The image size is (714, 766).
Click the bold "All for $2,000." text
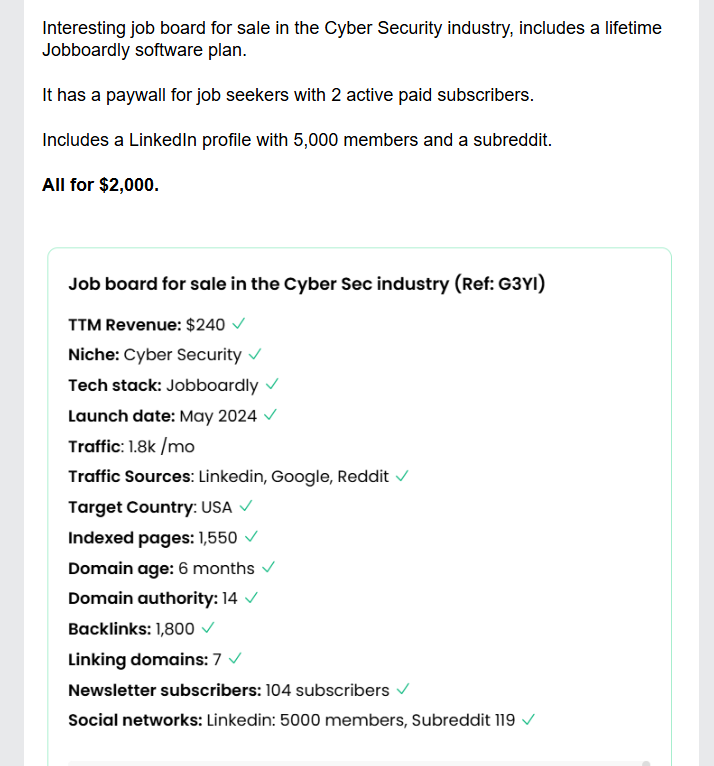tap(100, 185)
